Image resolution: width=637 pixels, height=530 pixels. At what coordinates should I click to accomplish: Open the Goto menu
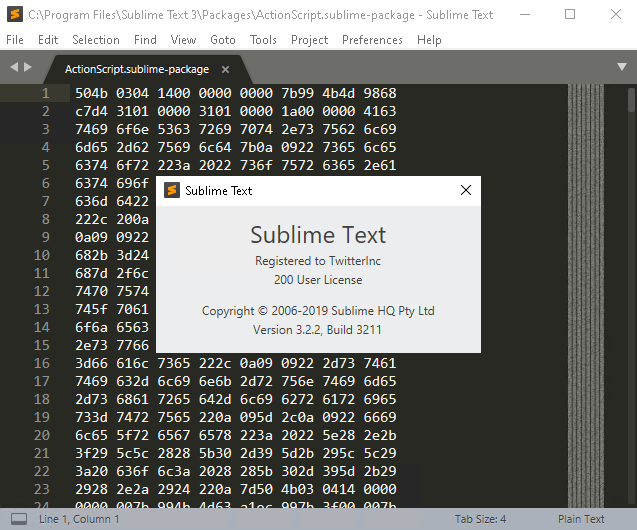223,40
